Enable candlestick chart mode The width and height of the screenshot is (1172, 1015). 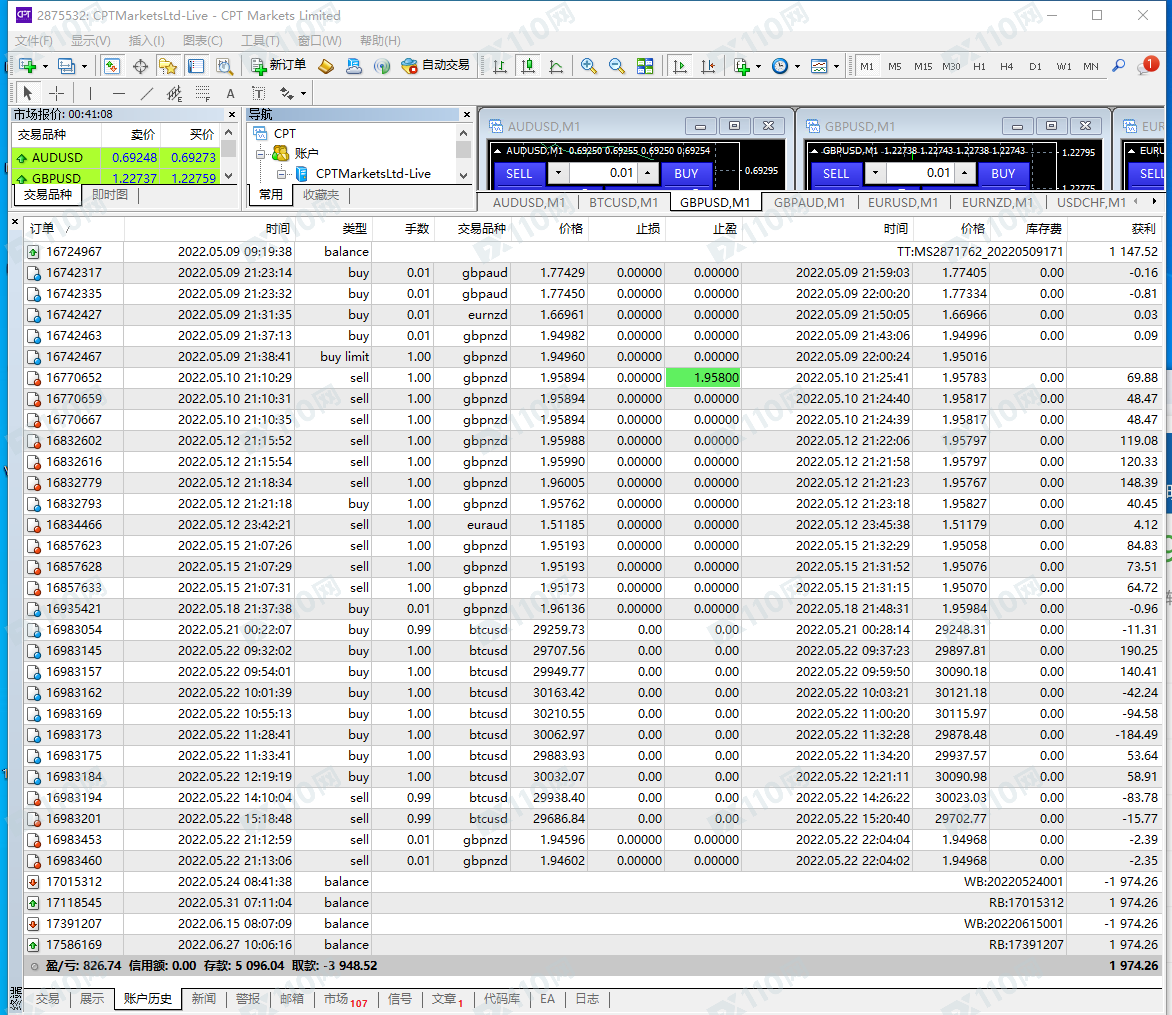coord(527,66)
